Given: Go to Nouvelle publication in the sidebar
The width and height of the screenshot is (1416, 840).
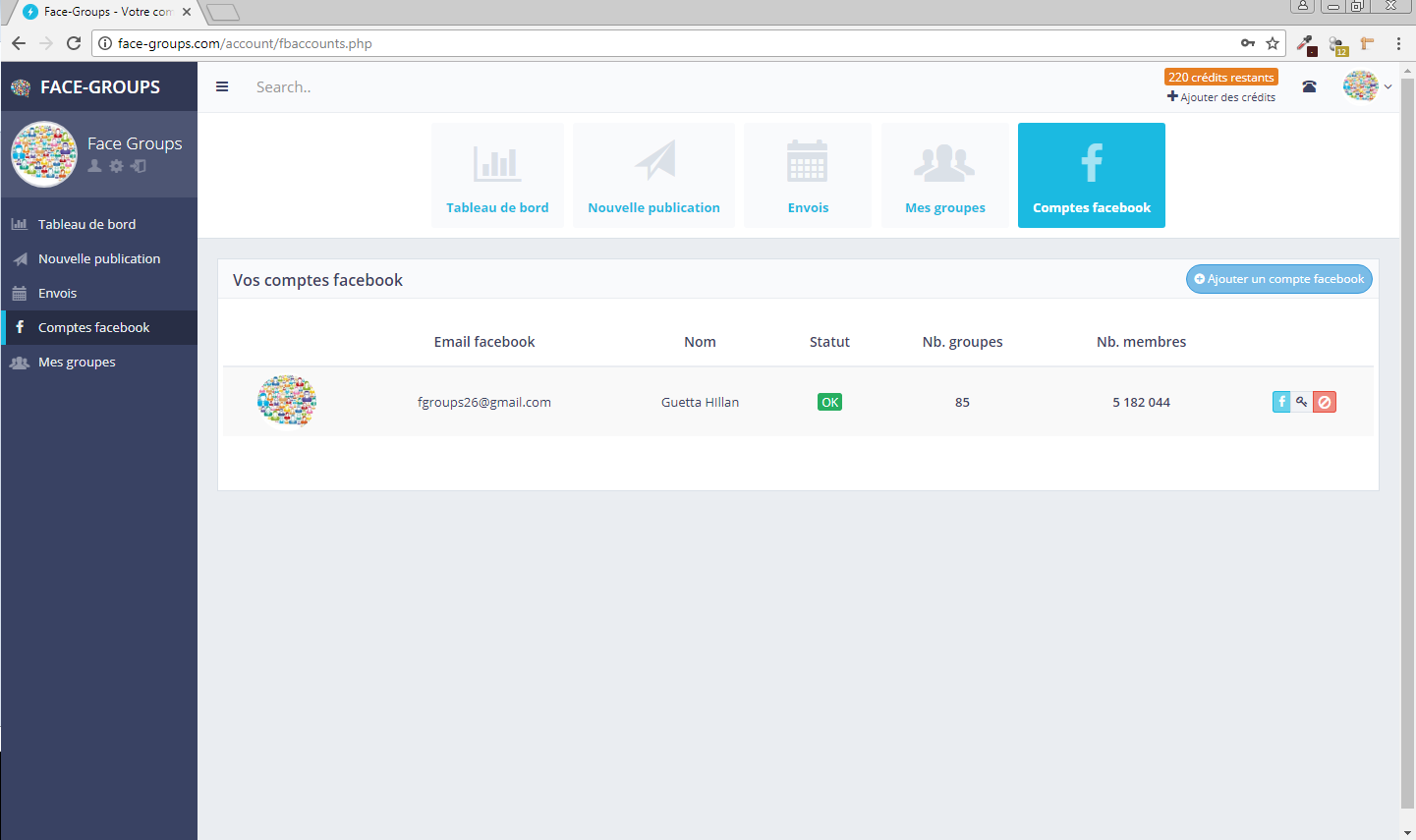Looking at the screenshot, I should point(98,258).
